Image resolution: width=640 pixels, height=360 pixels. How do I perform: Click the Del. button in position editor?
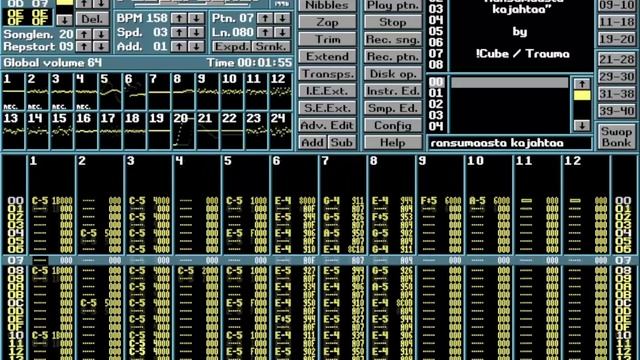(x=92, y=19)
